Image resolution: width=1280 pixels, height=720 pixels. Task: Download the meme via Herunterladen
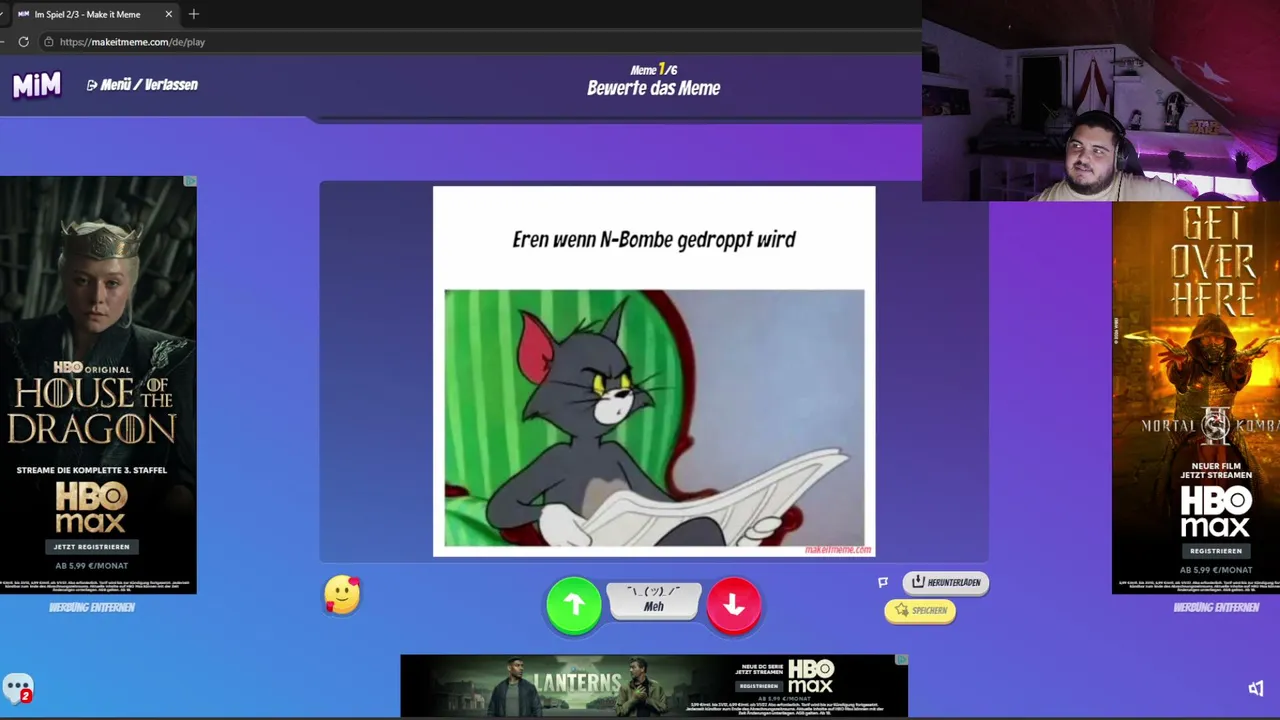tap(945, 582)
